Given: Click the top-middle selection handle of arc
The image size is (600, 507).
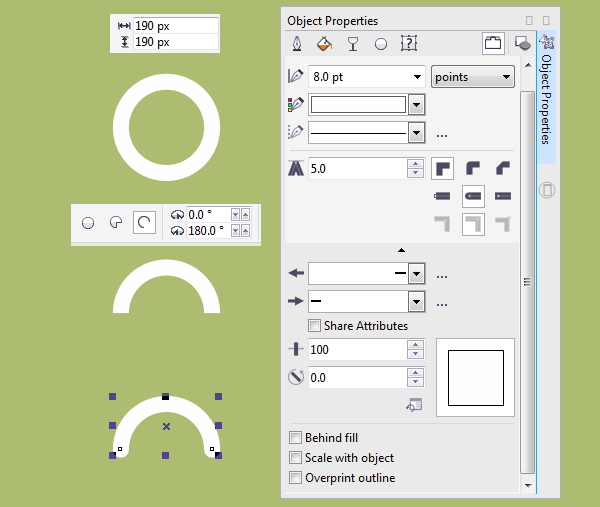Looking at the screenshot, I should pyautogui.click(x=165, y=396).
